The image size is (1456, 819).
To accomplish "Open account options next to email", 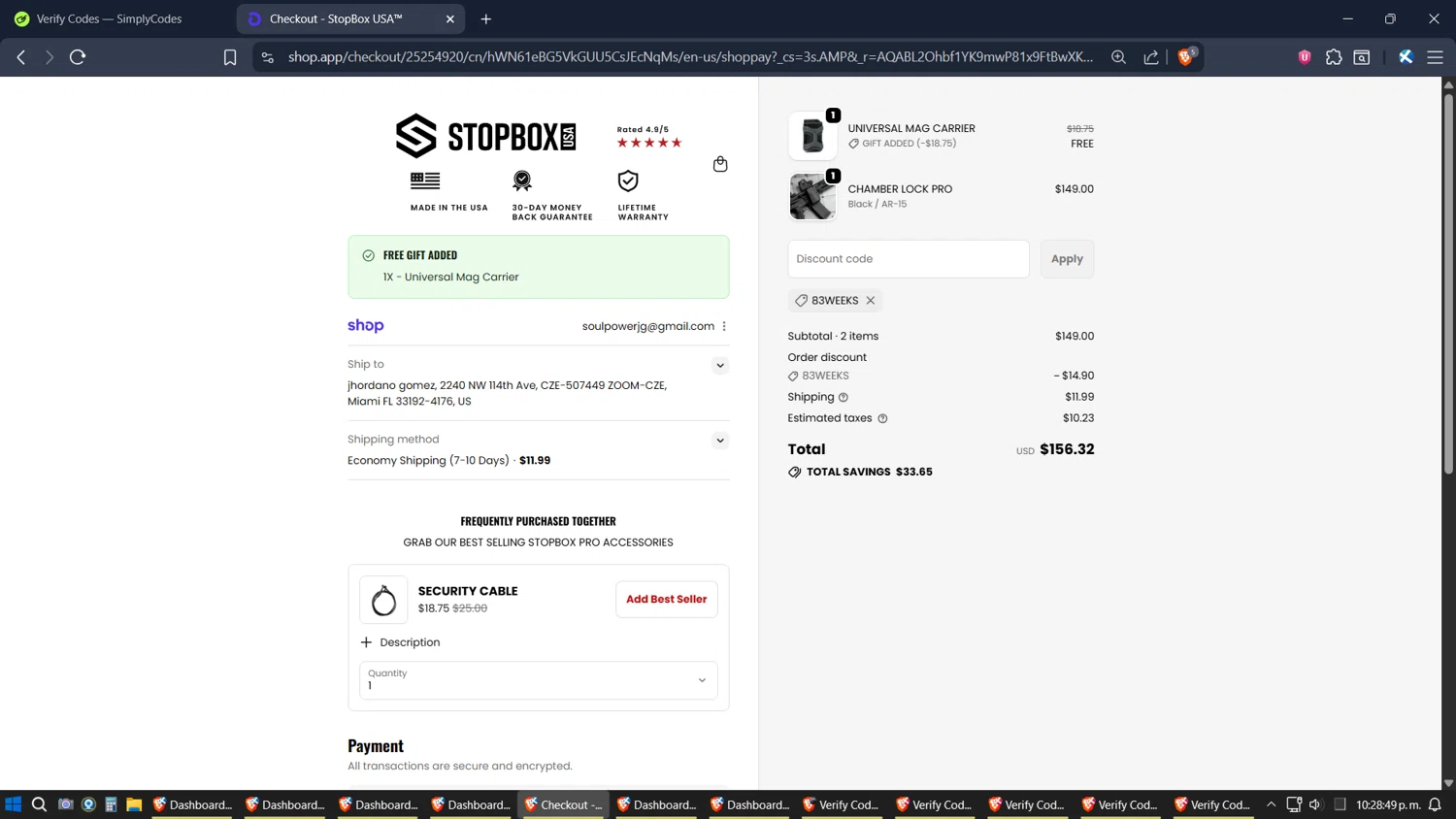I will [x=724, y=326].
